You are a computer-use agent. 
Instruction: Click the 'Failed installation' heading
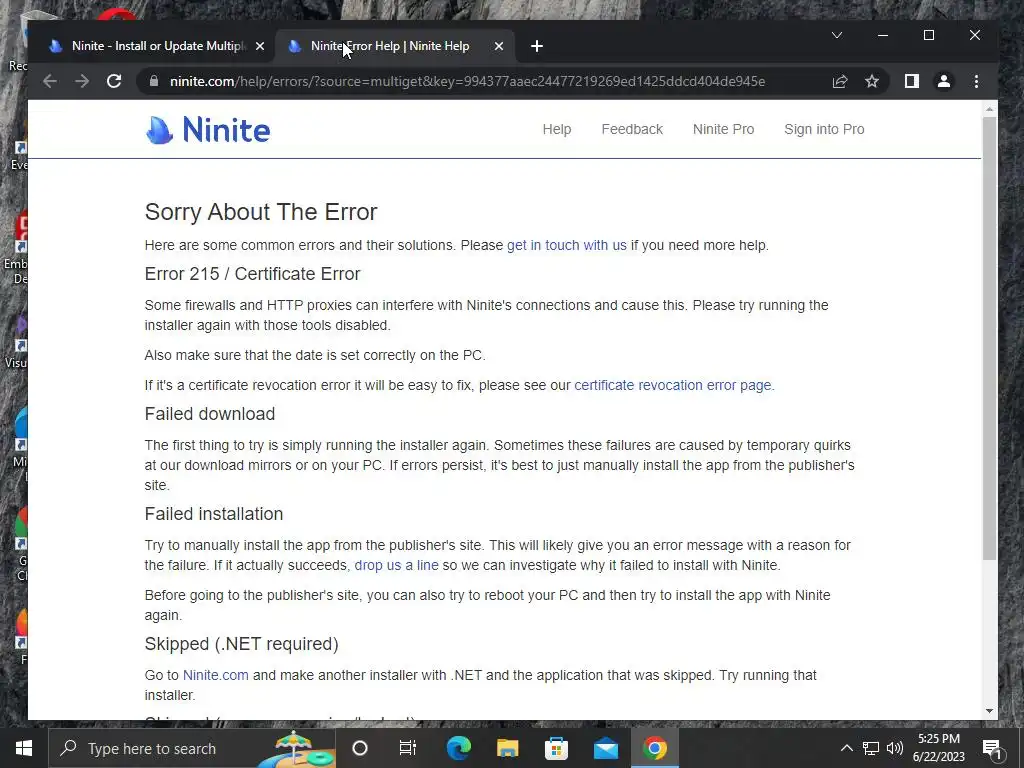(214, 514)
